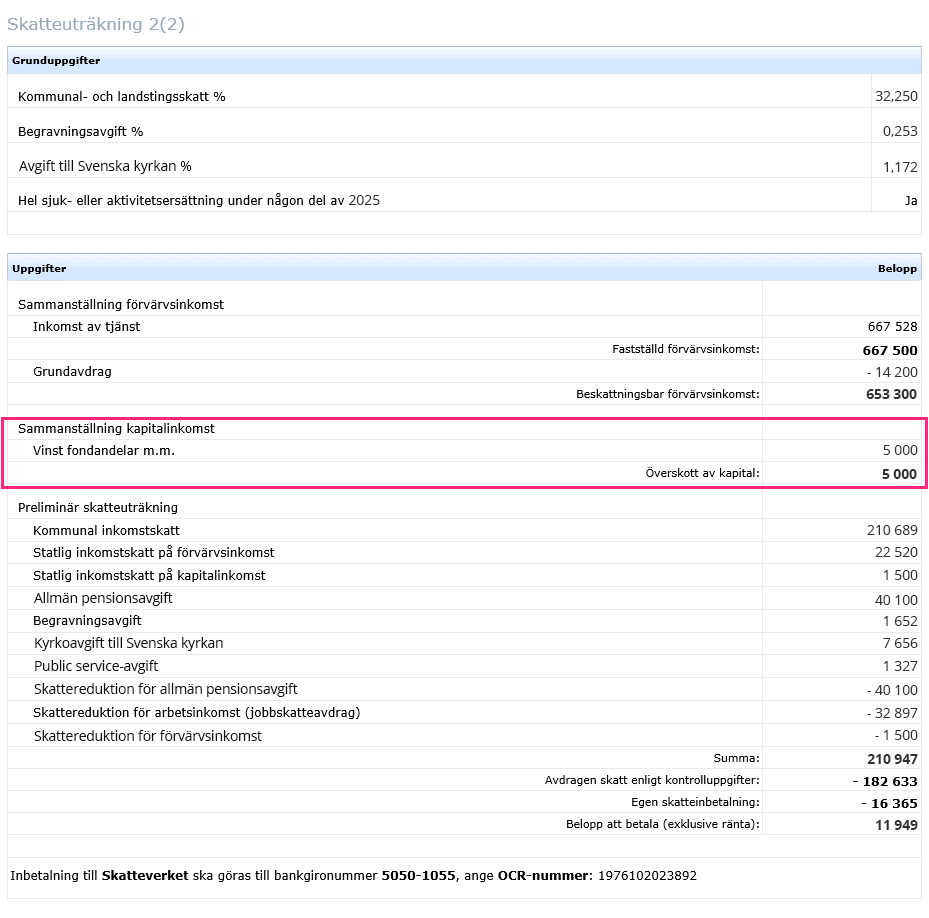Click the Belopp column header

897,269
